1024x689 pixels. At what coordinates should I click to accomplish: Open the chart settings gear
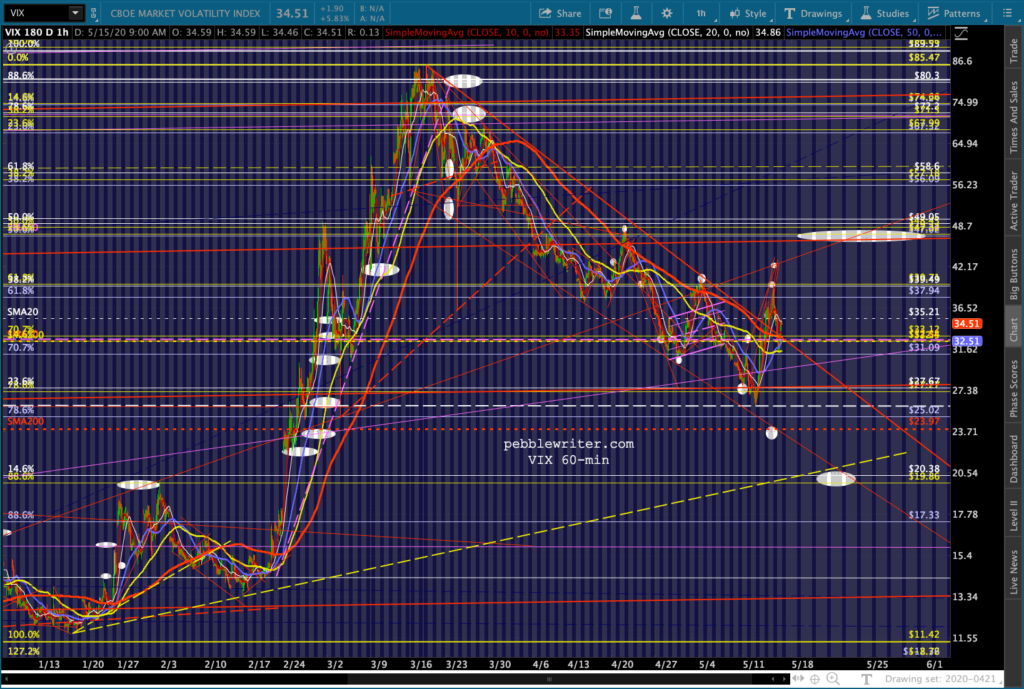pos(666,13)
